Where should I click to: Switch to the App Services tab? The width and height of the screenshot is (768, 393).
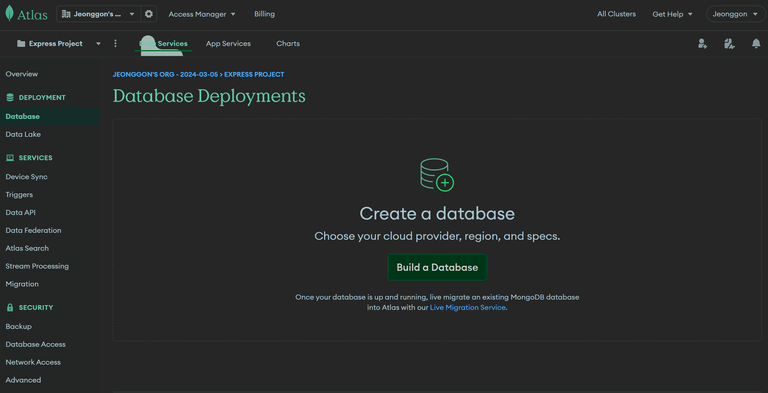[x=228, y=44]
